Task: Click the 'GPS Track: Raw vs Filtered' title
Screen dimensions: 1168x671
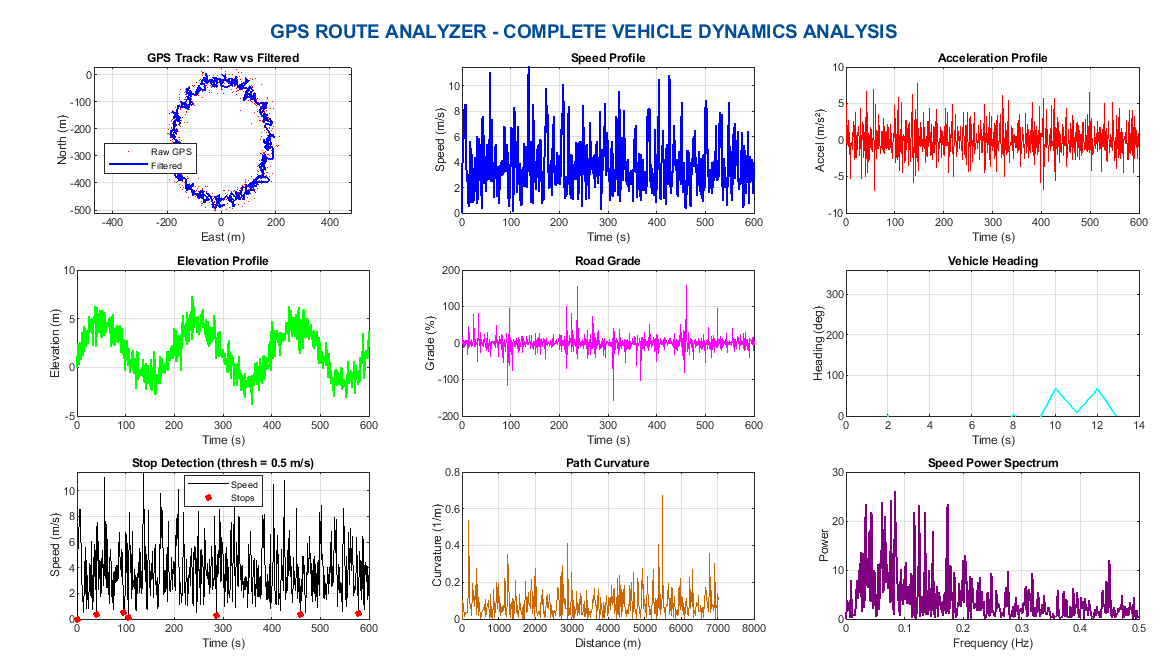Action: click(x=222, y=58)
